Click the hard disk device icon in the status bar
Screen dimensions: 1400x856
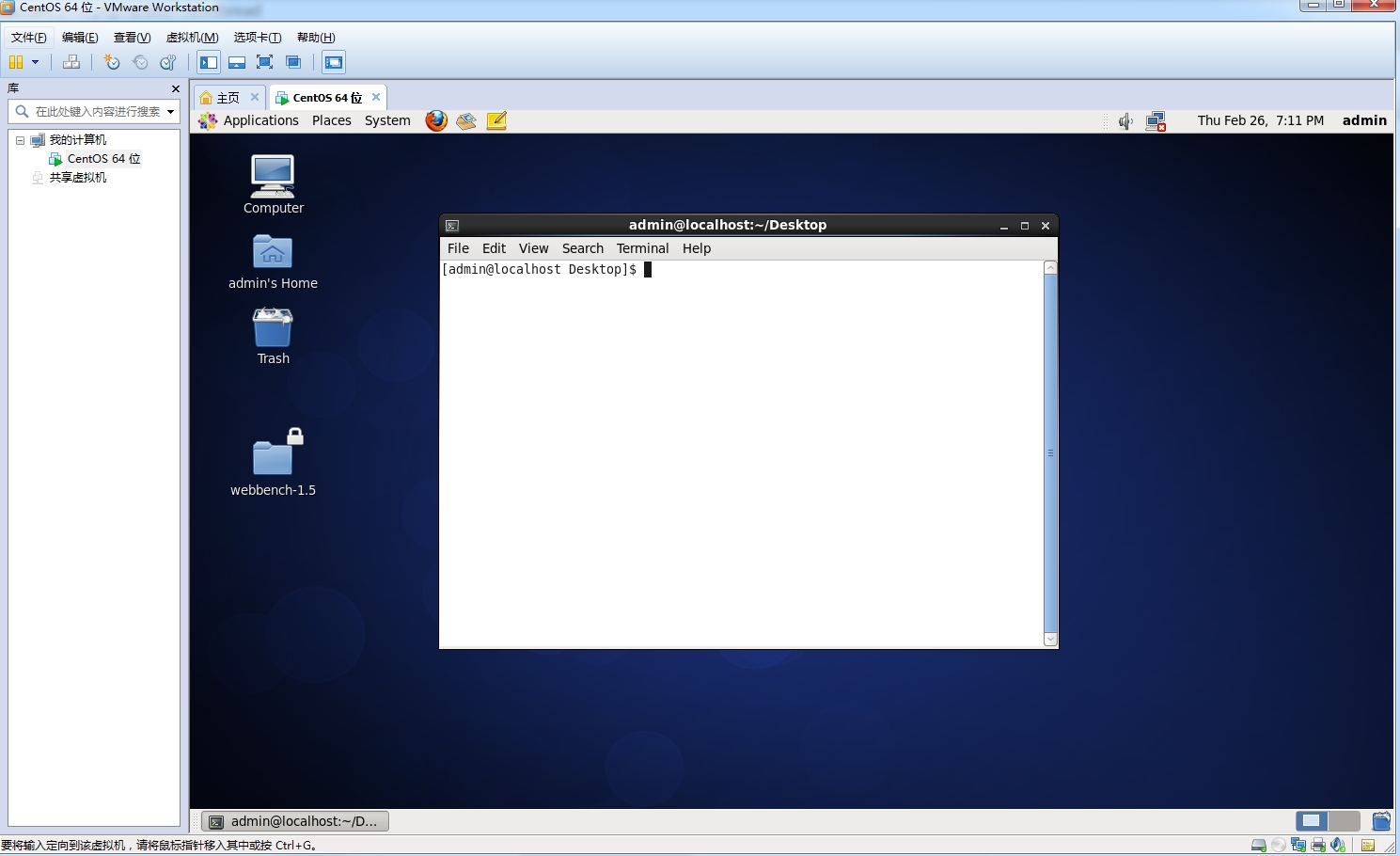click(x=1259, y=845)
